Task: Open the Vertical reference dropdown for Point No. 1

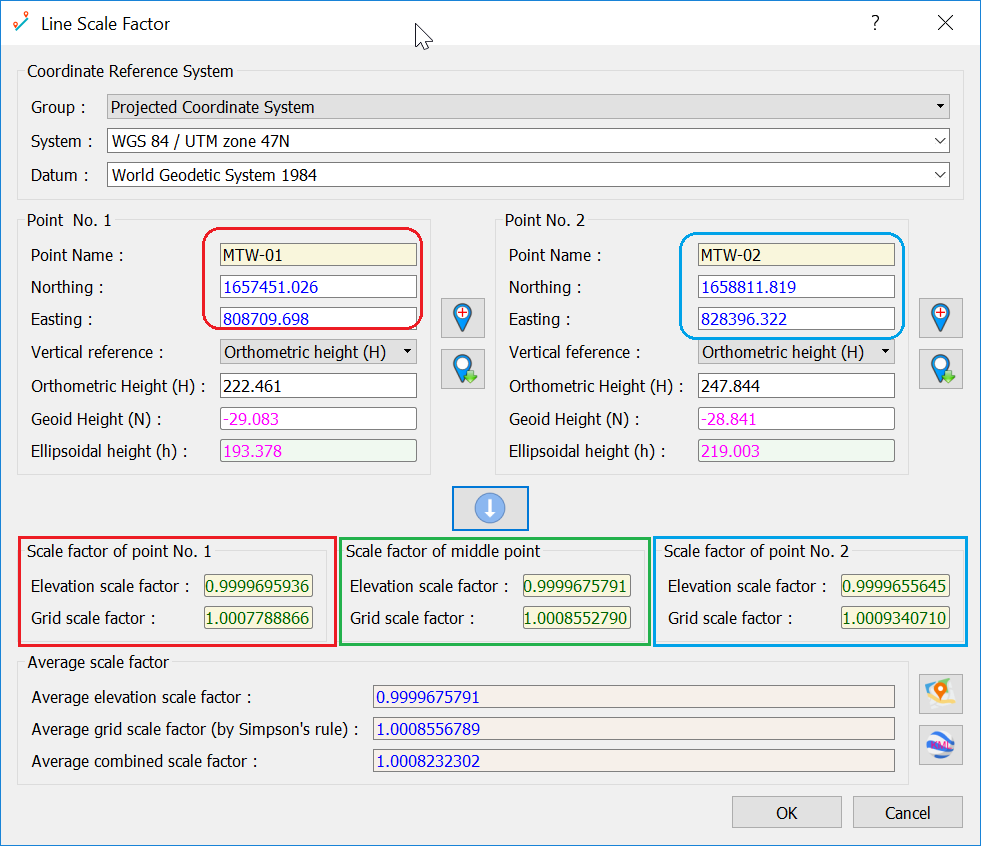Action: pyautogui.click(x=318, y=352)
